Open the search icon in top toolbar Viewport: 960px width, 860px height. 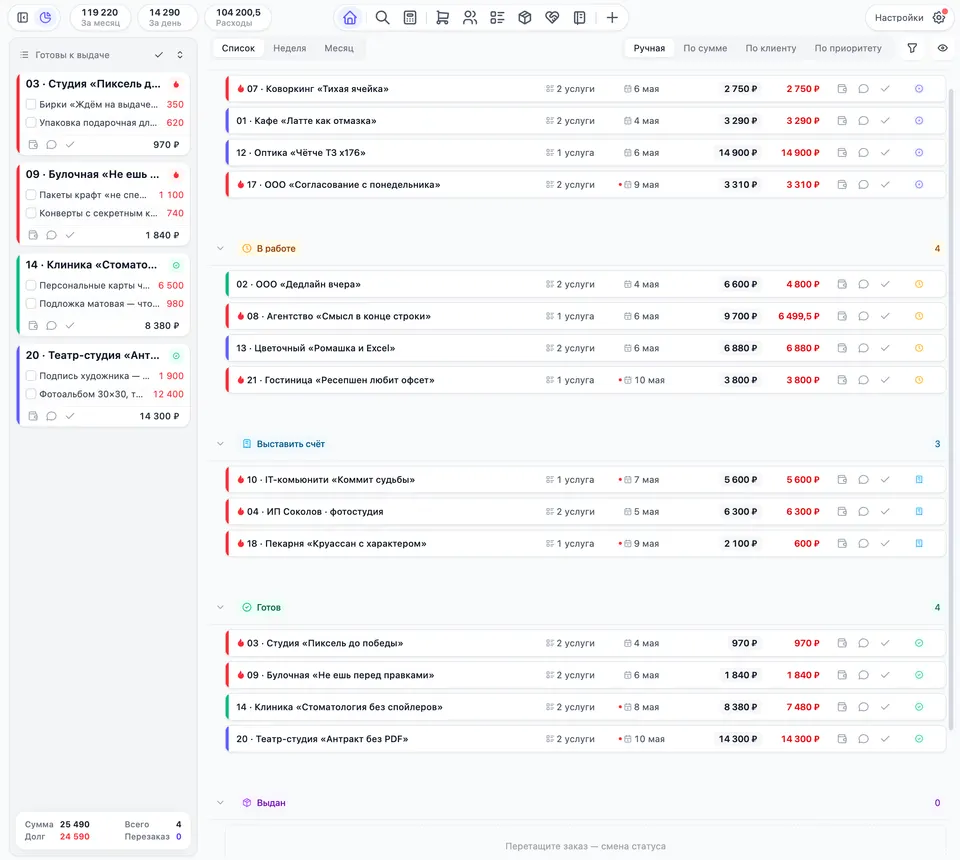(x=383, y=18)
